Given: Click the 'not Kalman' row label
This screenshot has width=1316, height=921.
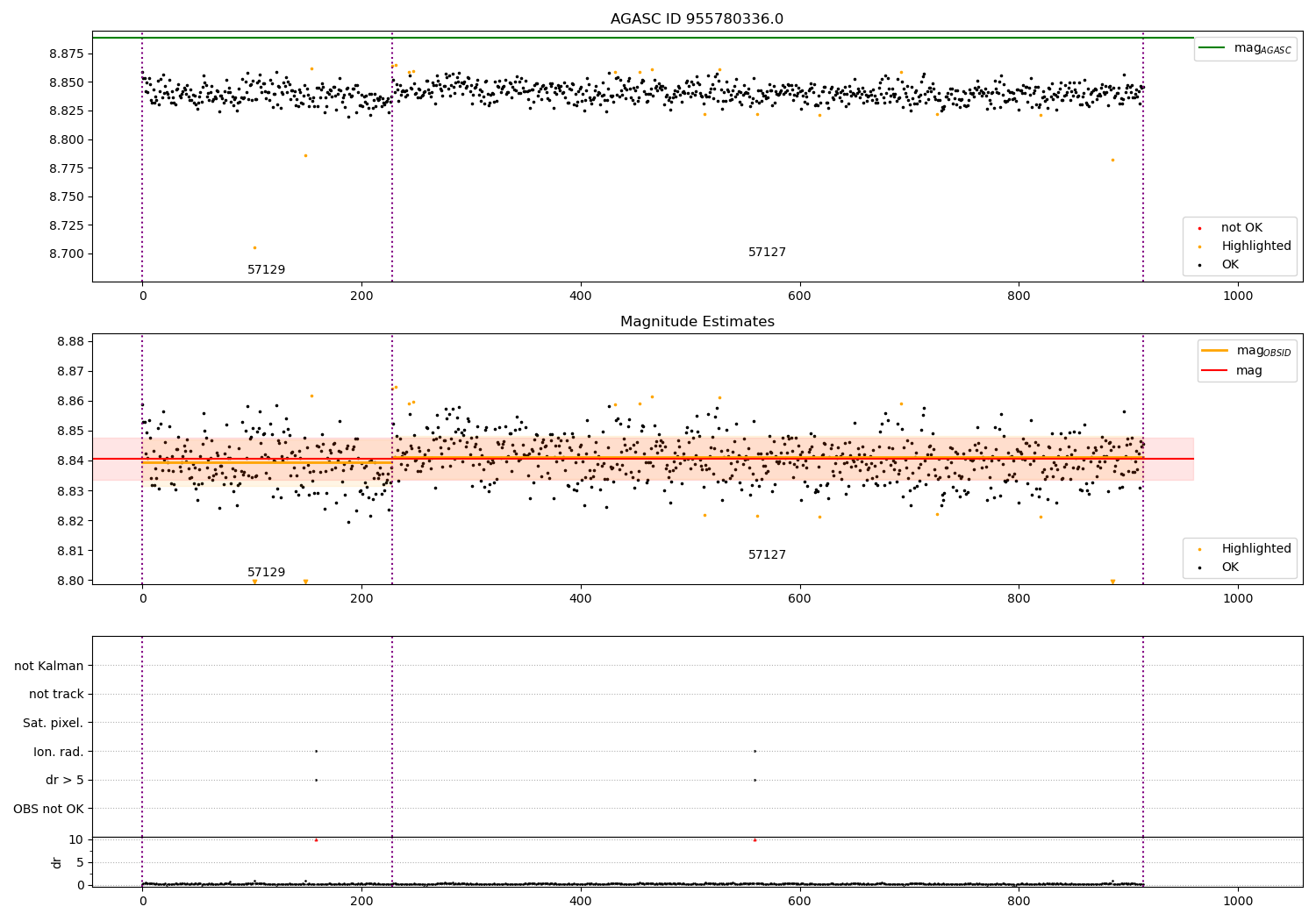Looking at the screenshot, I should click(49, 666).
